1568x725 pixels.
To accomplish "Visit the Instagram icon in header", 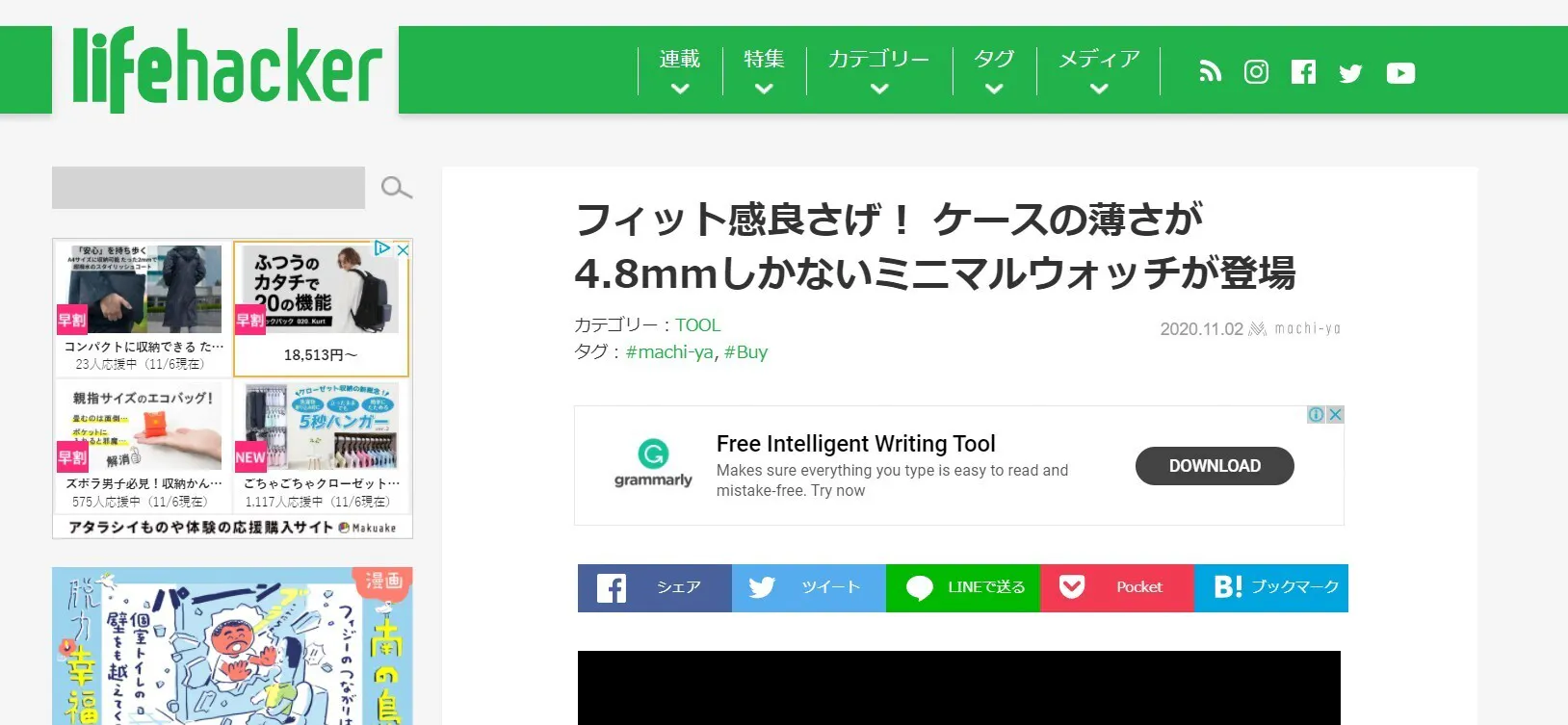I will [1256, 71].
